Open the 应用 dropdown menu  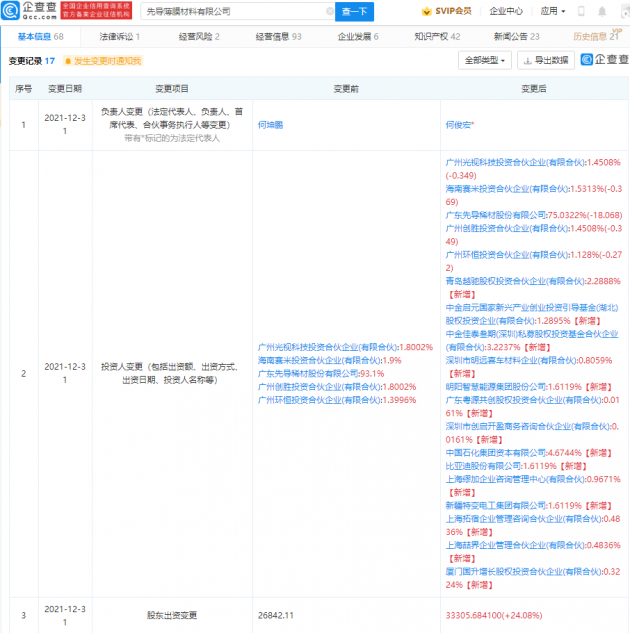click(553, 11)
